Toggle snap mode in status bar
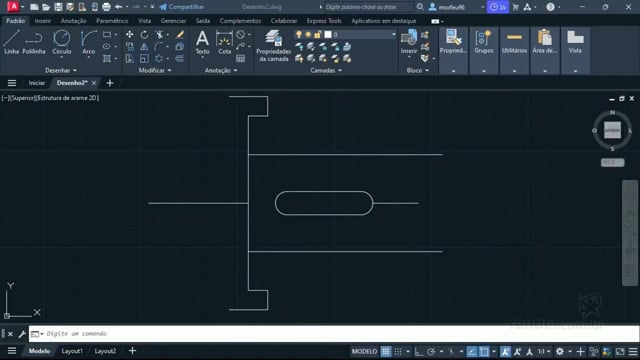This screenshot has height=360, width=640. pyautogui.click(x=398, y=351)
